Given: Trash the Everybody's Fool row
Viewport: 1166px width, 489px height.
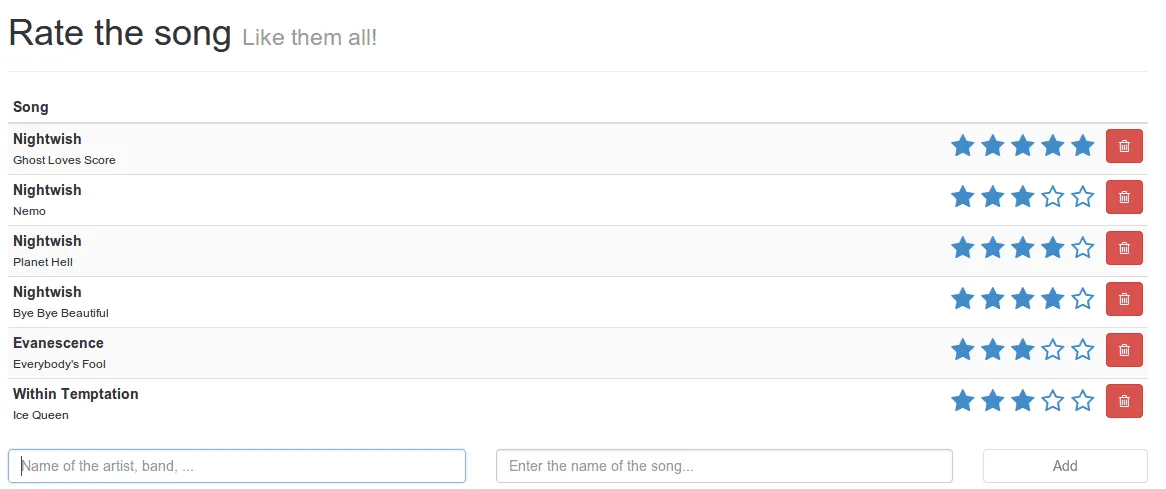Looking at the screenshot, I should pyautogui.click(x=1124, y=350).
